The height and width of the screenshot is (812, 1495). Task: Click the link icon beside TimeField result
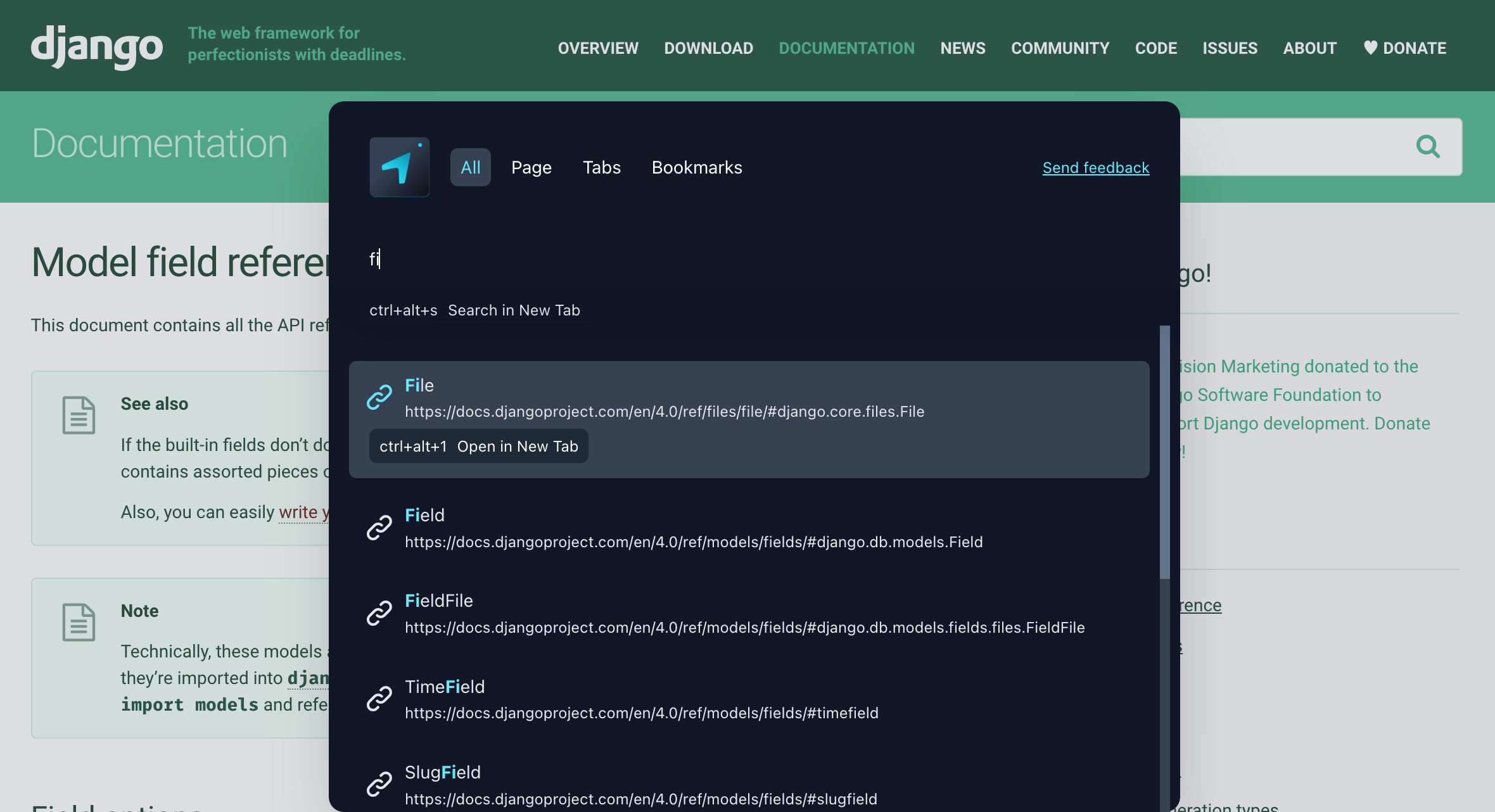click(x=379, y=699)
